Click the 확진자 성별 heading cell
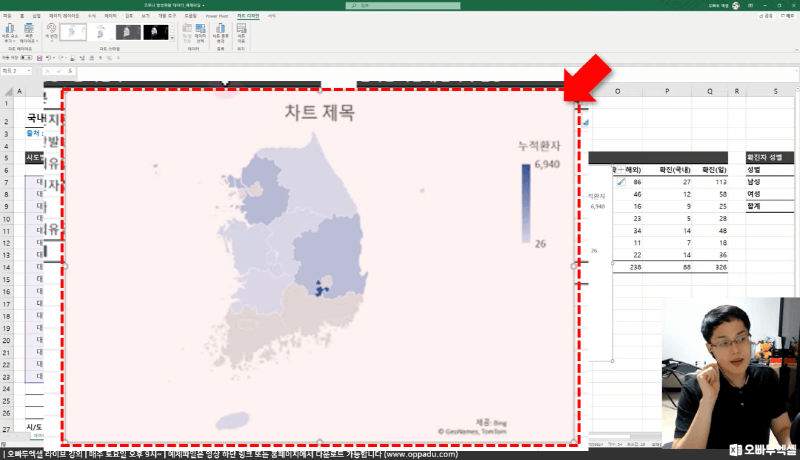The height and width of the screenshot is (460, 800). pyautogui.click(x=769, y=158)
